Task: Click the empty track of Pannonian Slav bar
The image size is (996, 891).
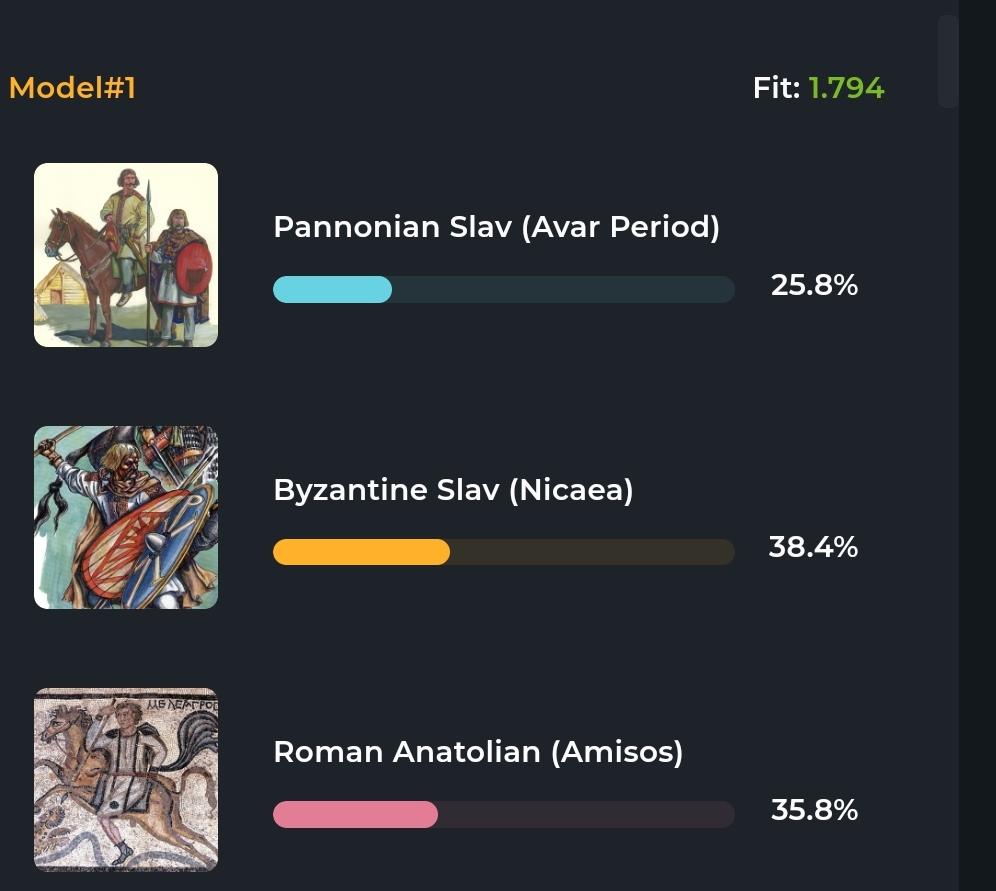Action: point(562,289)
